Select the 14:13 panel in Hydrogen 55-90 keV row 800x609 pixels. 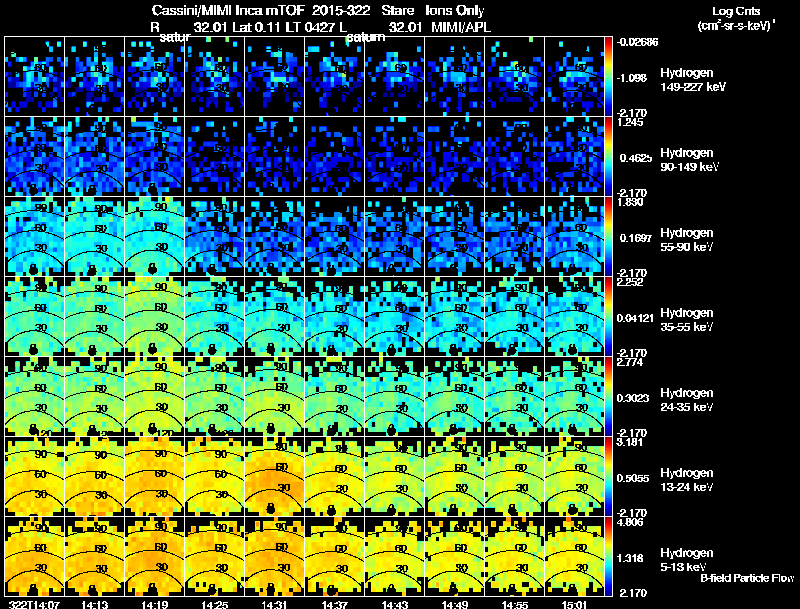94,236
